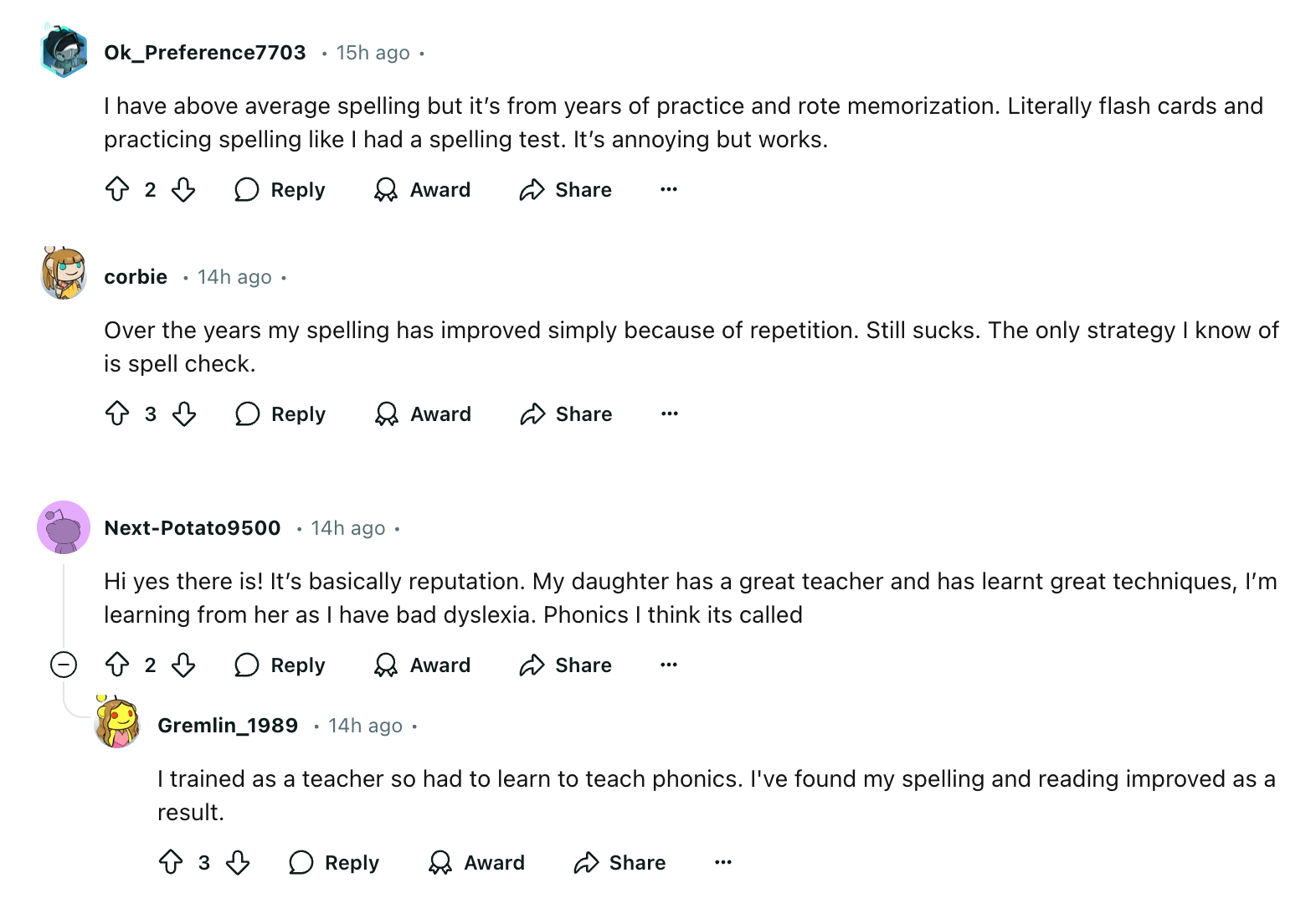This screenshot has width=1316, height=914.
Task: Open the overflow menu on corbie's comment
Action: [x=668, y=413]
